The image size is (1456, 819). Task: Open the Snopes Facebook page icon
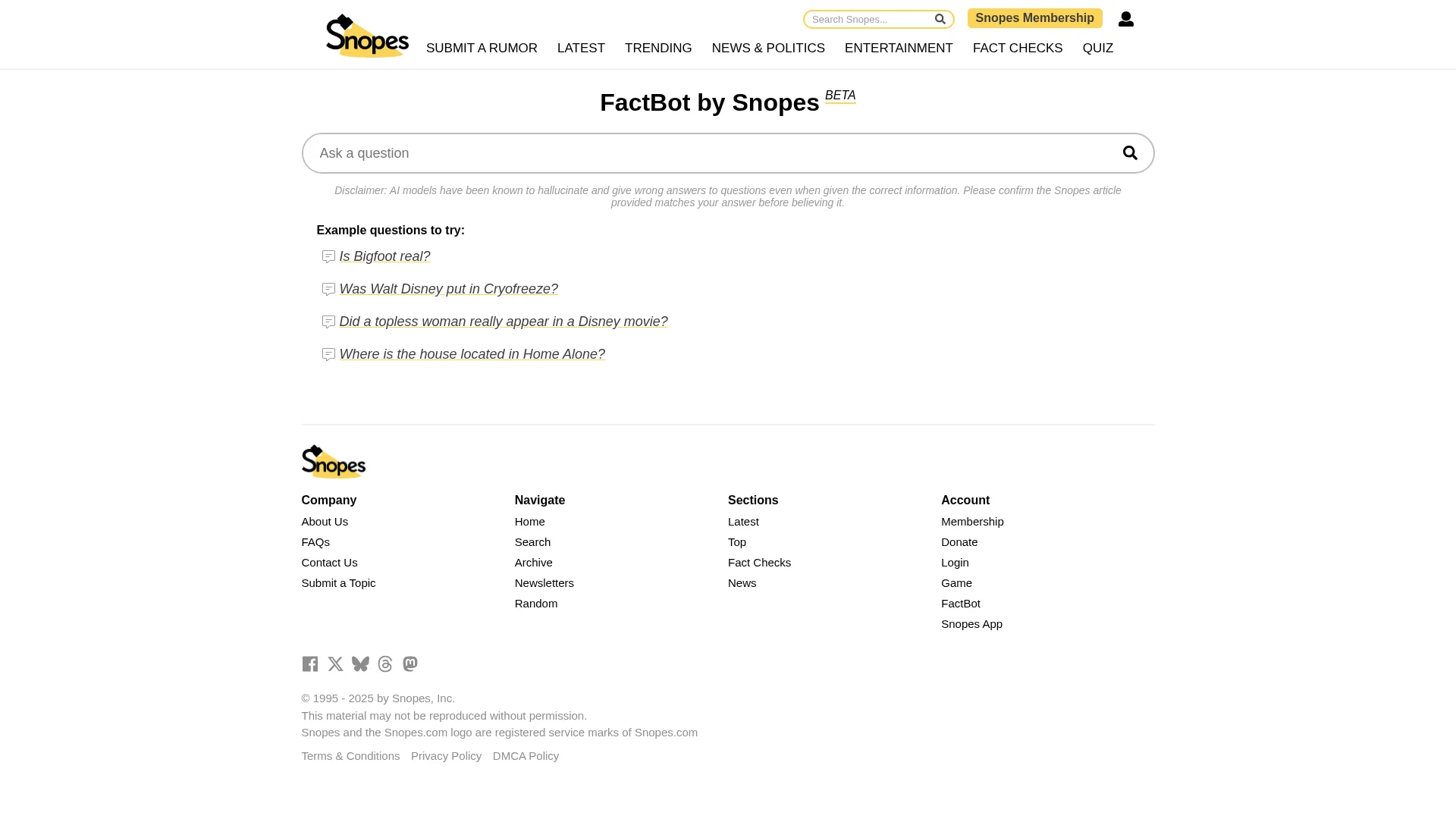tap(309, 664)
